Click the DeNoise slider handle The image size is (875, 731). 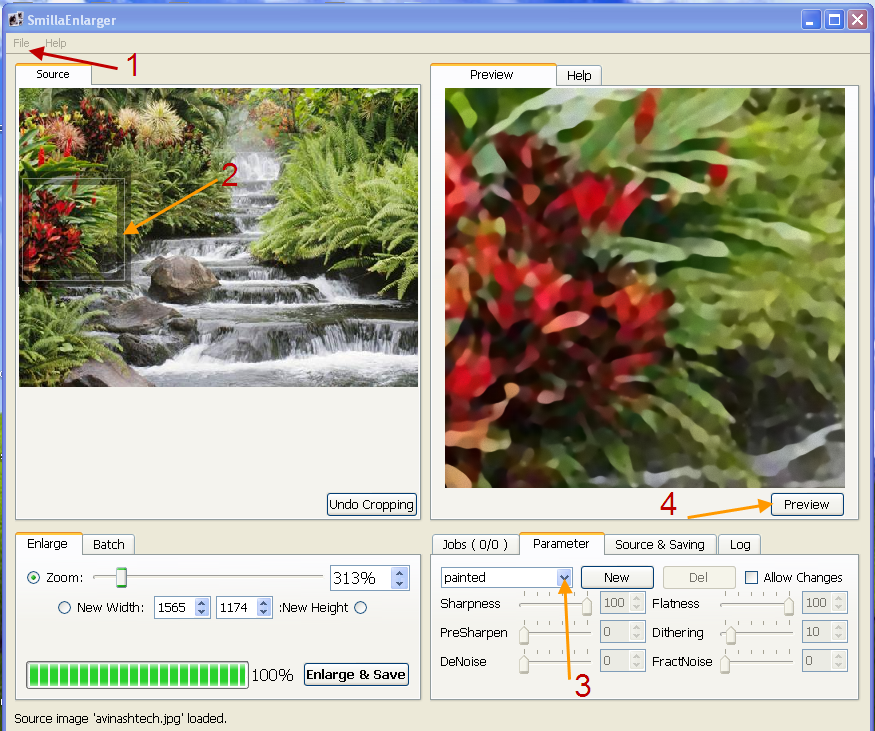[x=524, y=663]
